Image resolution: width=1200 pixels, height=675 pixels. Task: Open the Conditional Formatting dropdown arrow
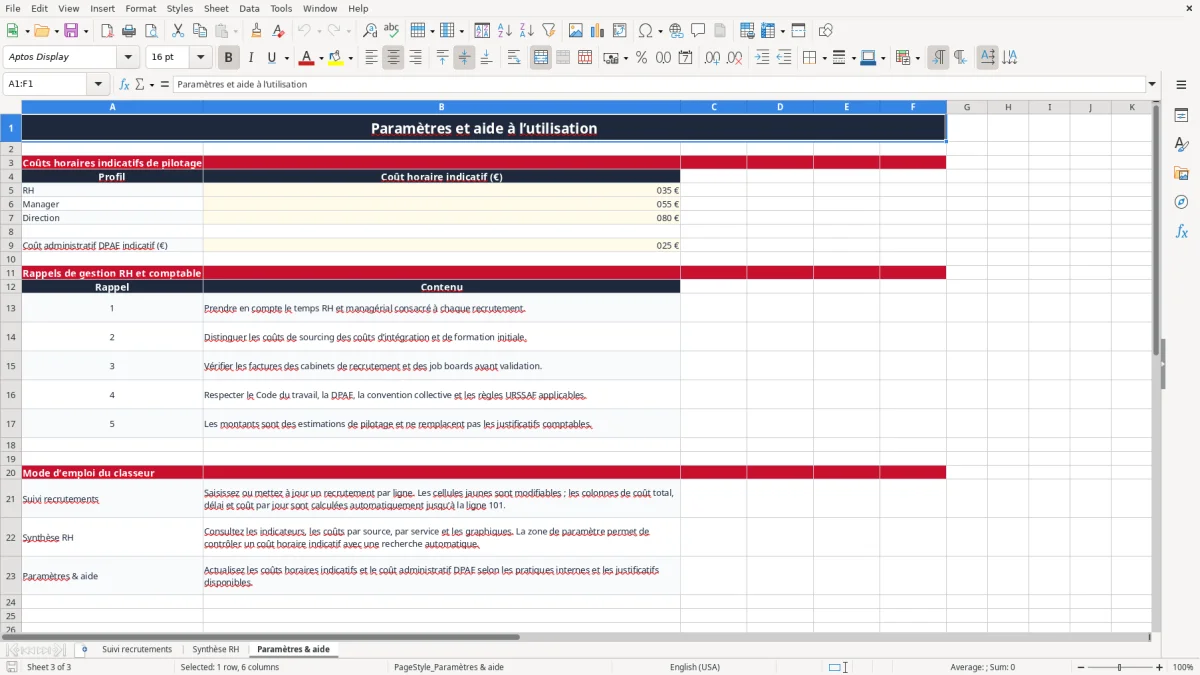click(917, 58)
